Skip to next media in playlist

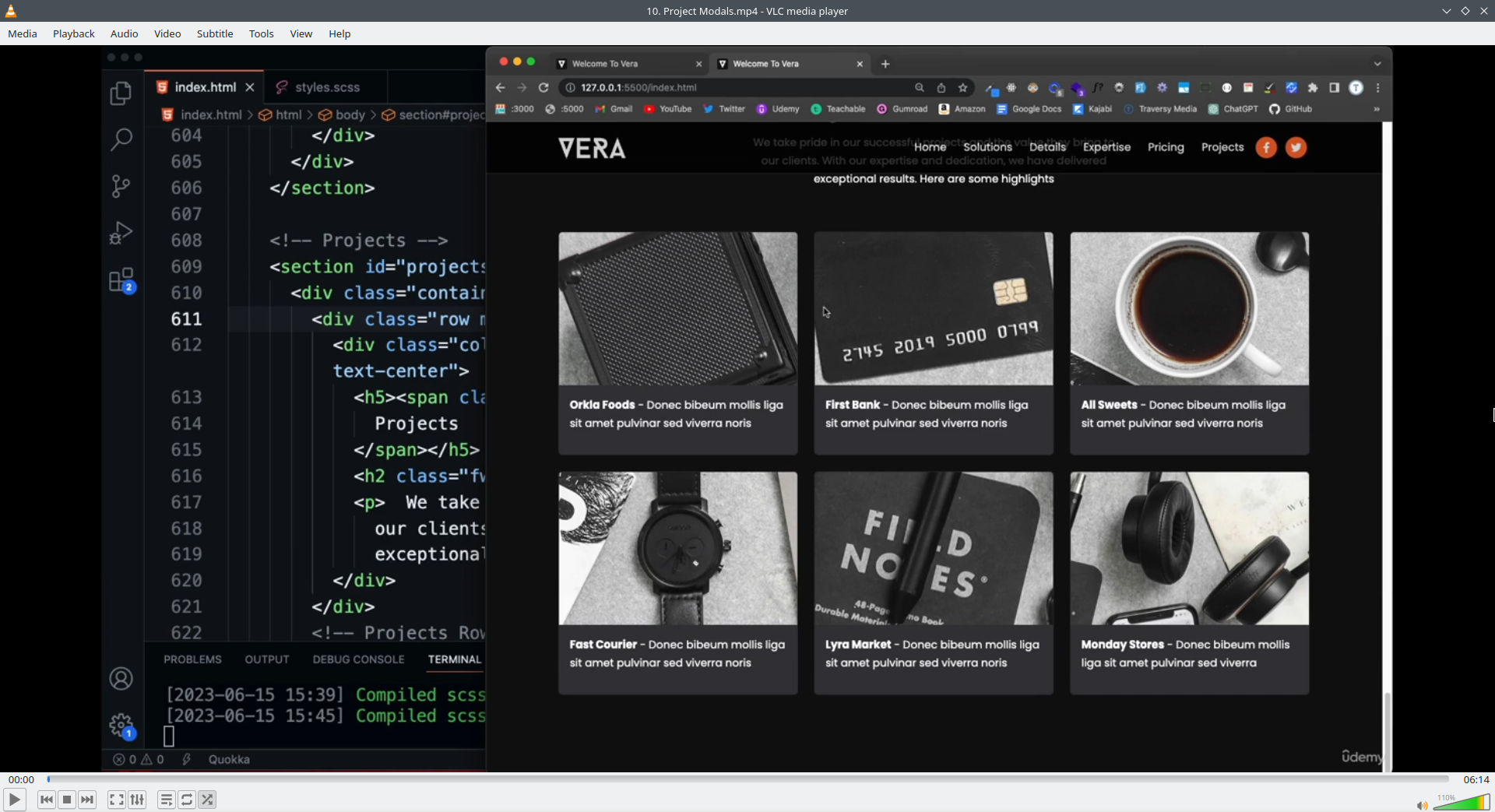point(87,800)
